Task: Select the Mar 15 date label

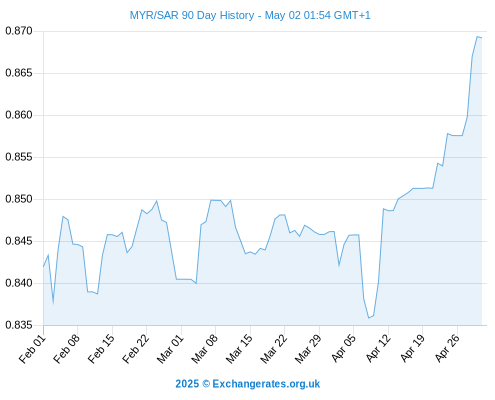Action: [x=239, y=349]
